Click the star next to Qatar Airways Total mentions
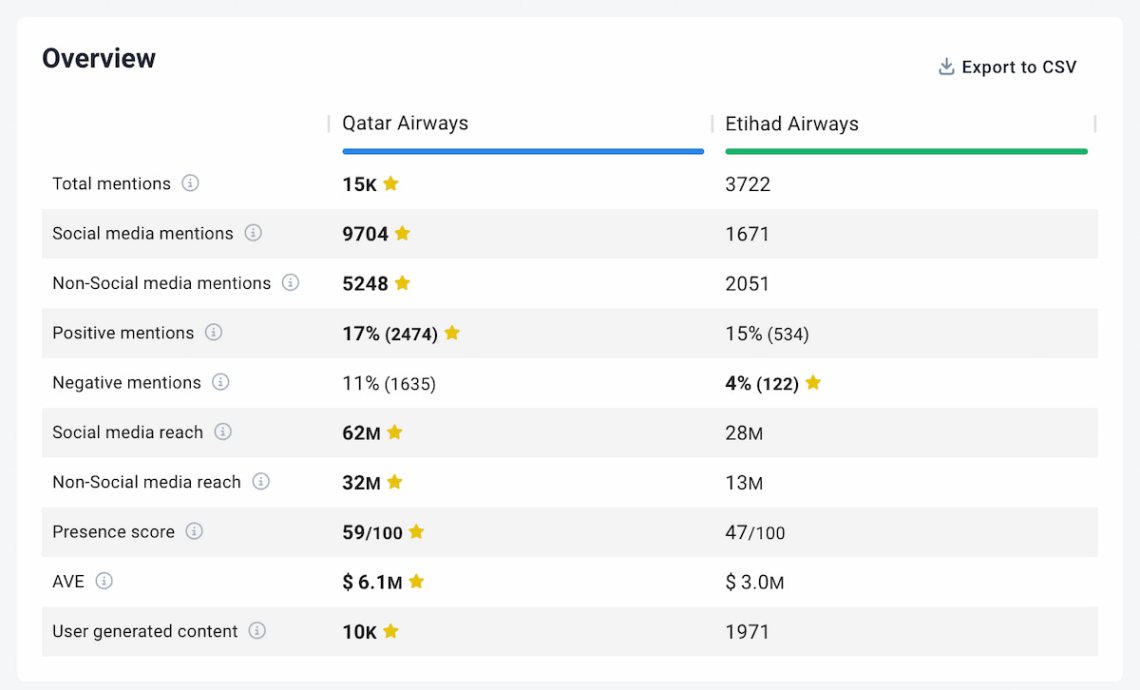The width and height of the screenshot is (1140, 690). pyautogui.click(x=390, y=184)
